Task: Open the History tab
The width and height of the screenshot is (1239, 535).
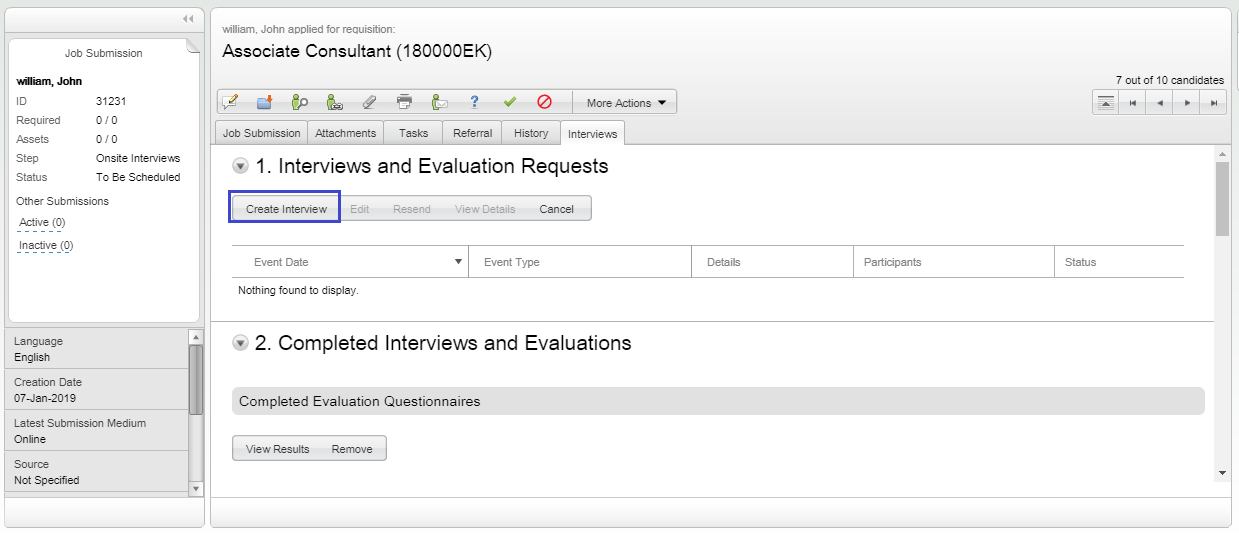Action: tap(531, 133)
